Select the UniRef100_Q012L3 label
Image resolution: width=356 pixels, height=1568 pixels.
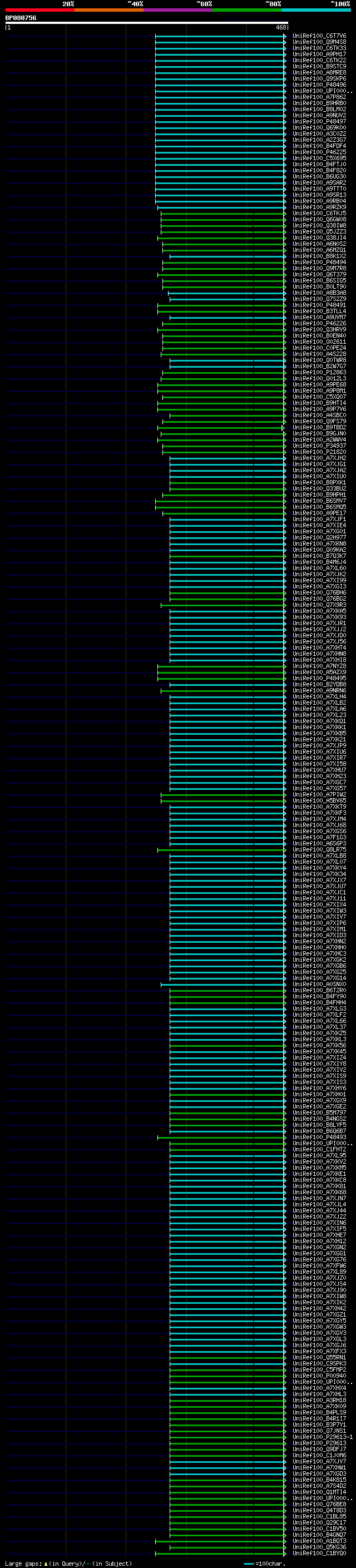click(319, 379)
